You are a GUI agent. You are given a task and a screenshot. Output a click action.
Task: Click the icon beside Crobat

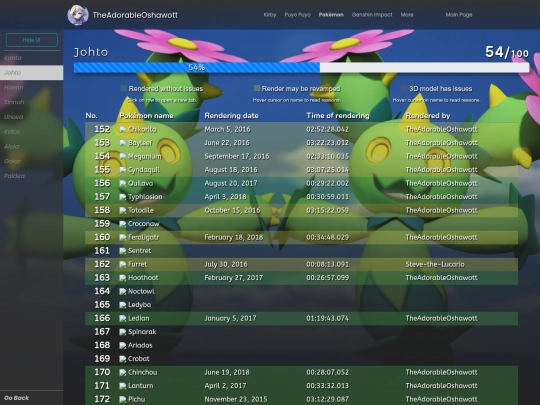coord(123,359)
